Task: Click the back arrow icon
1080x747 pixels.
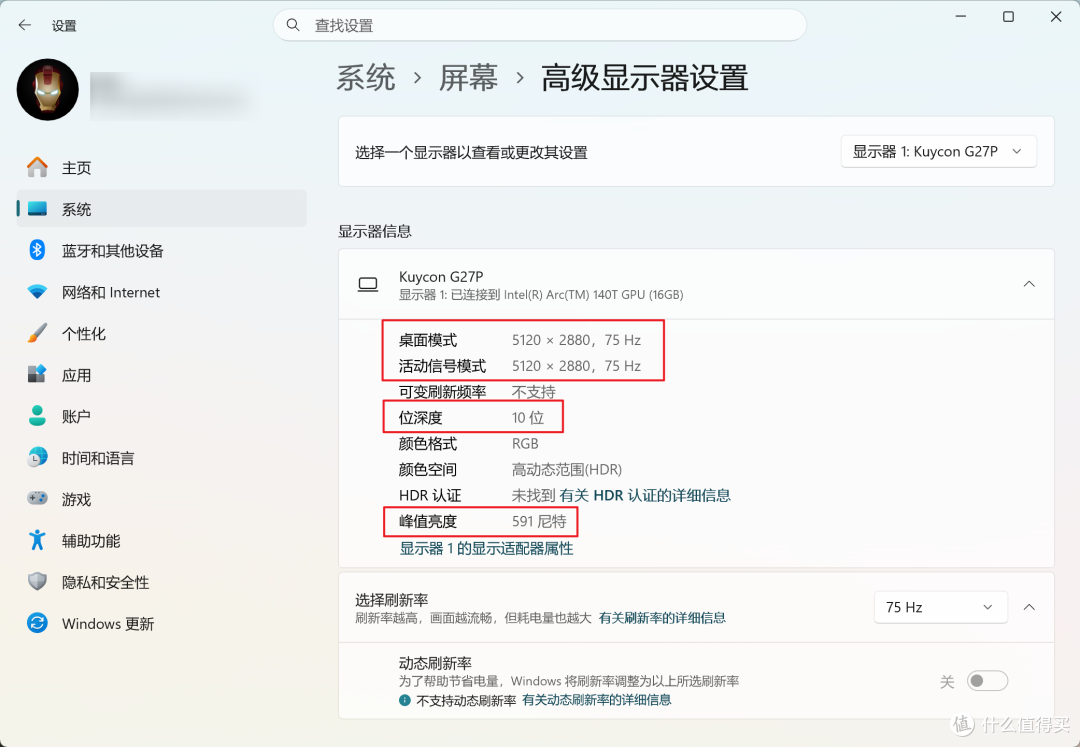Action: 25,25
